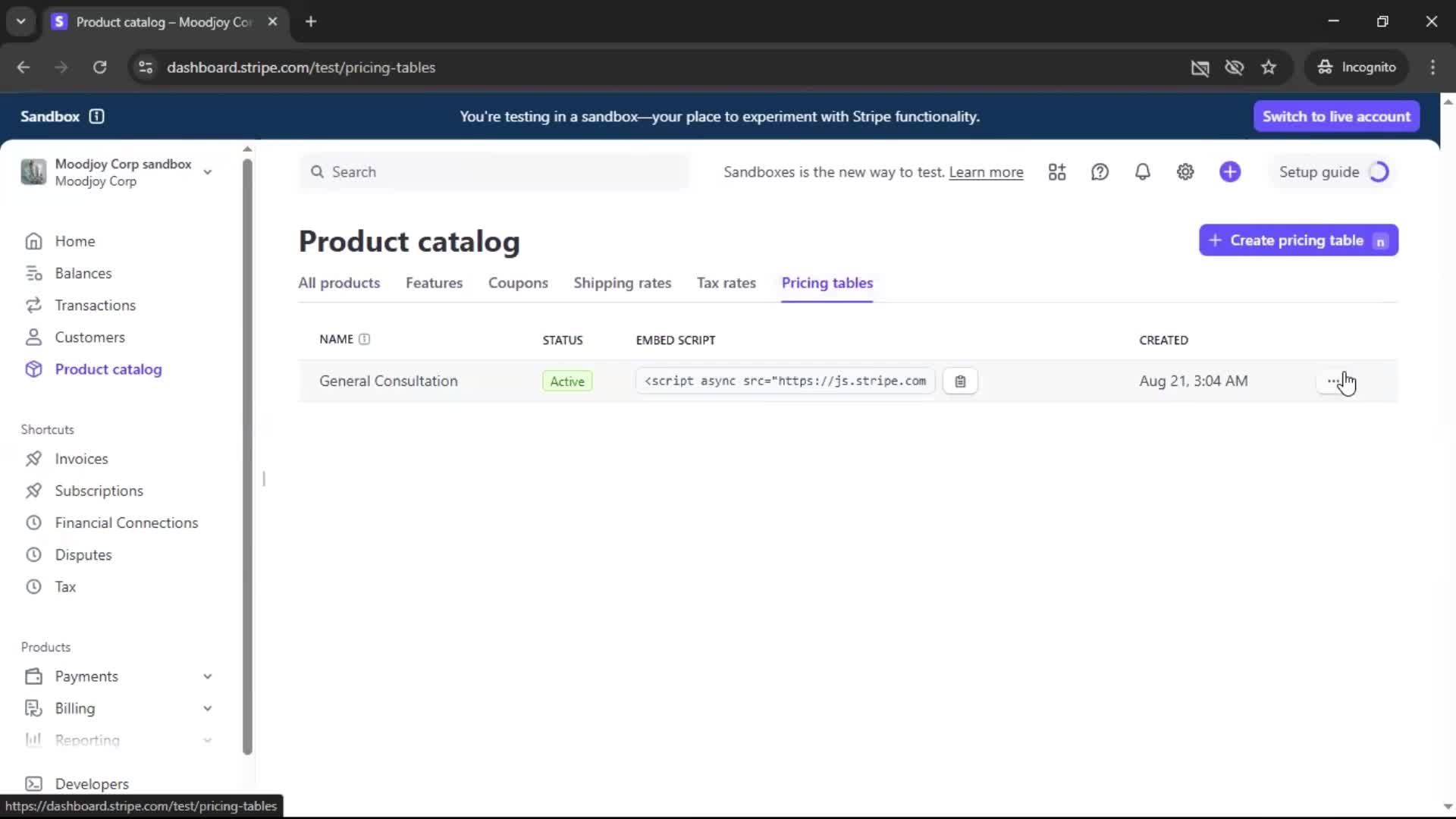Expand the Payments section

[x=207, y=676]
